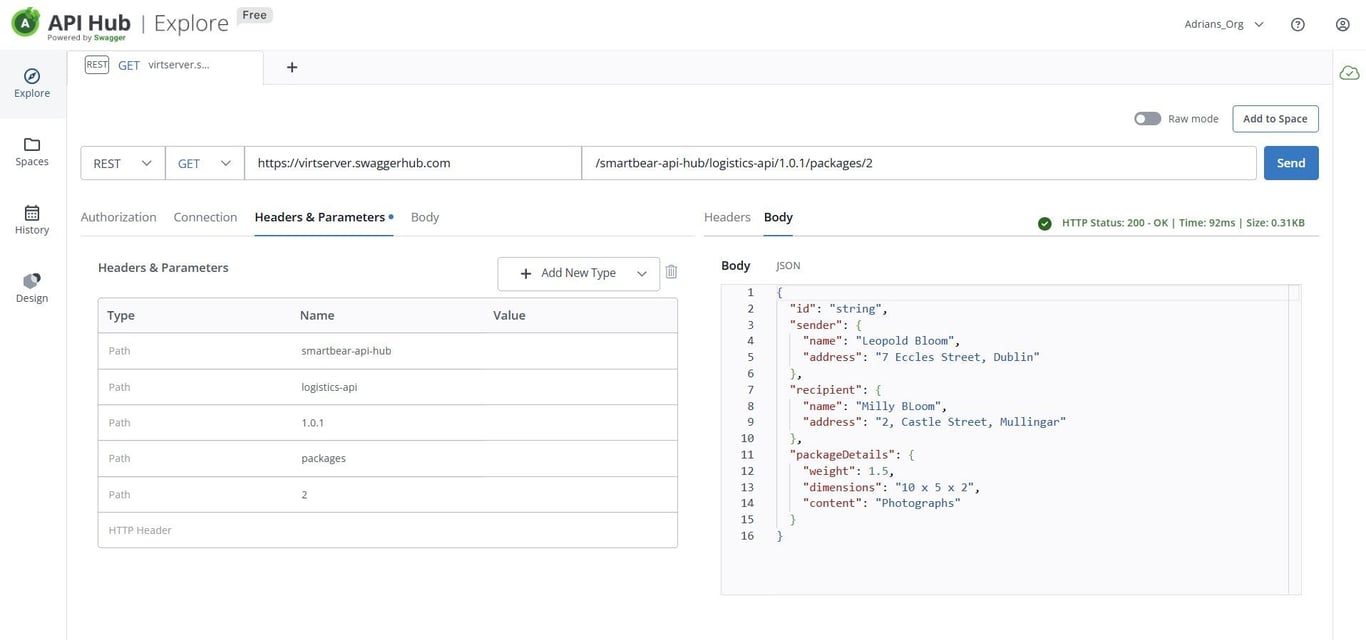Toggle Raw mode switch
The height and width of the screenshot is (640, 1366).
pyautogui.click(x=1147, y=118)
